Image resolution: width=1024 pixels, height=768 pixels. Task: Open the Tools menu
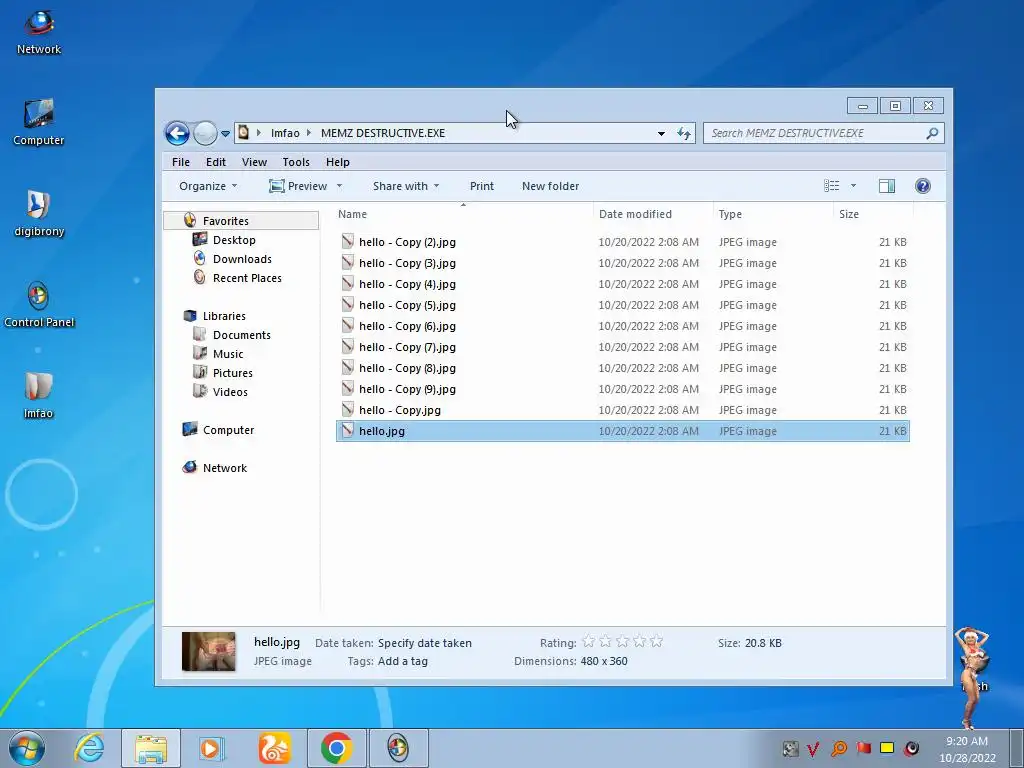[296, 162]
